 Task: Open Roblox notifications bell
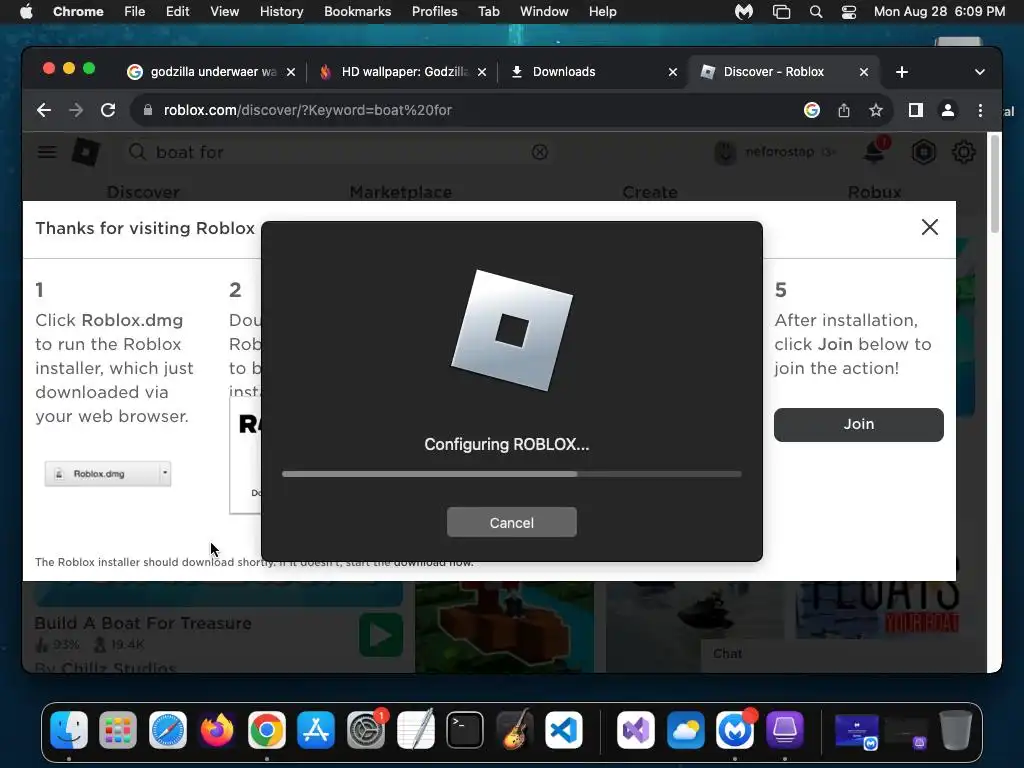click(874, 152)
